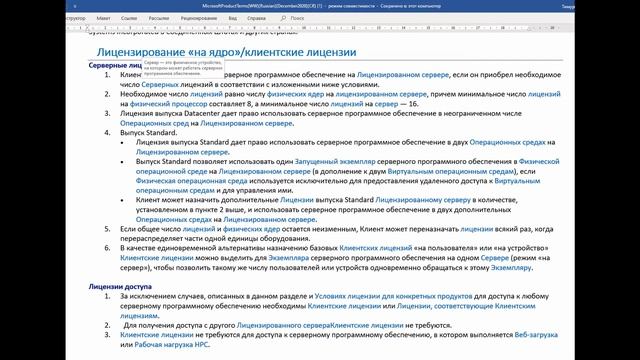Follow физических ядер link in item 5
The width and height of the screenshot is (640, 360).
coord(251,229)
